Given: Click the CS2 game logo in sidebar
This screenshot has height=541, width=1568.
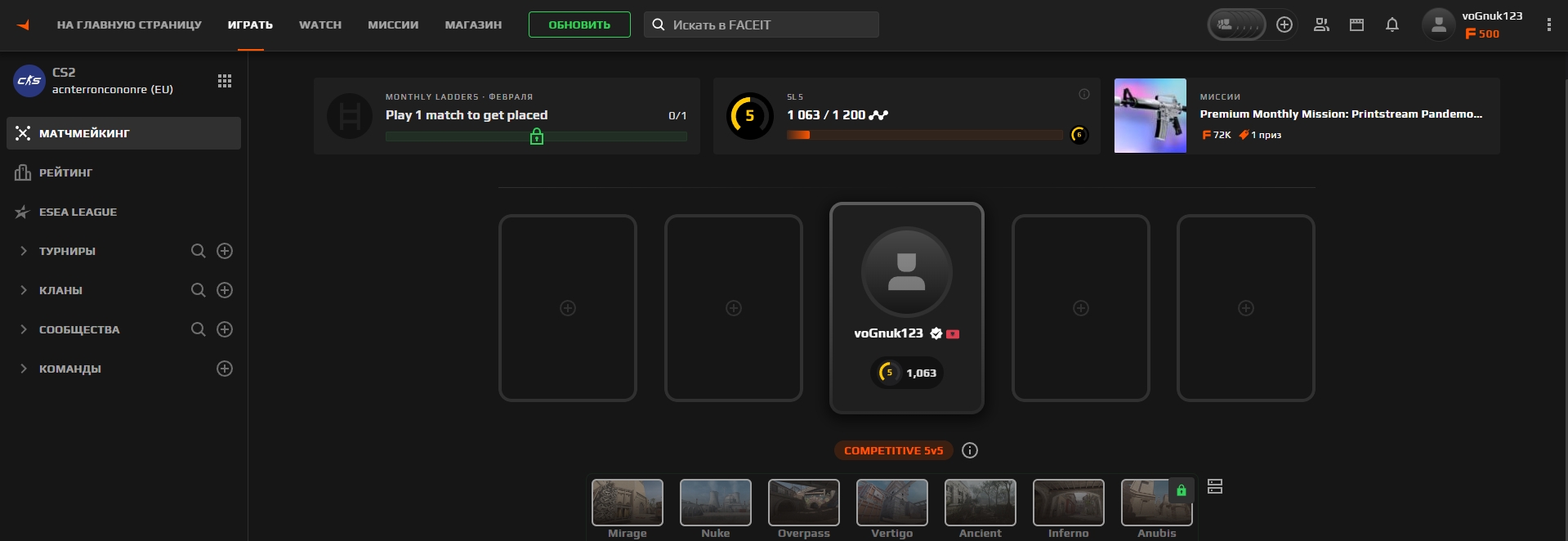Looking at the screenshot, I should click(x=29, y=80).
